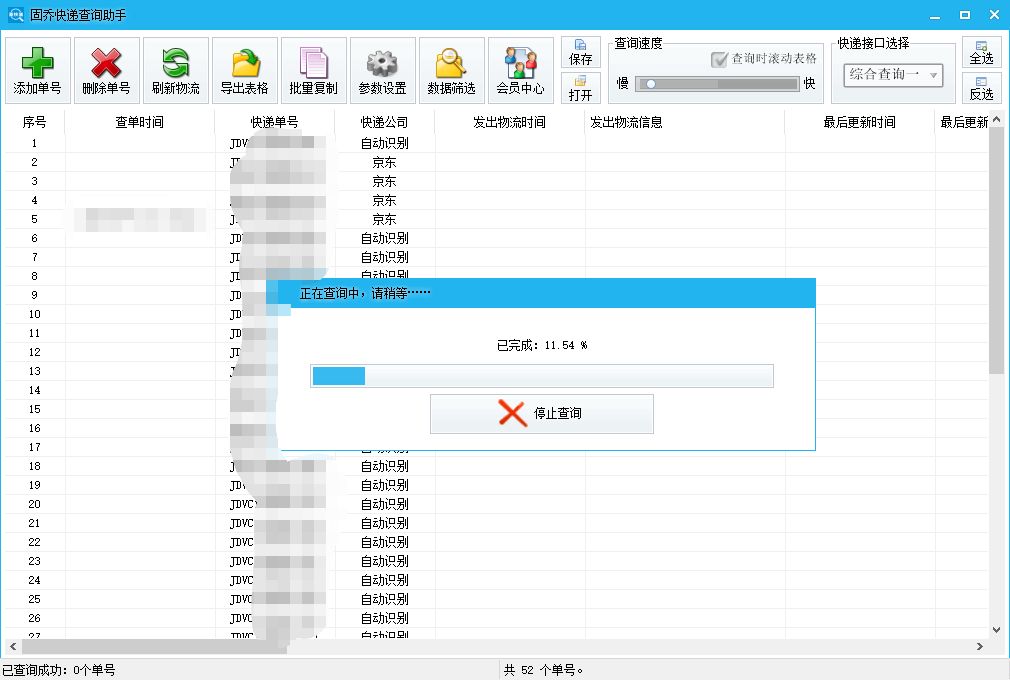Open the 综合查询一 interface dropdown
The height and width of the screenshot is (680, 1010).
click(885, 76)
